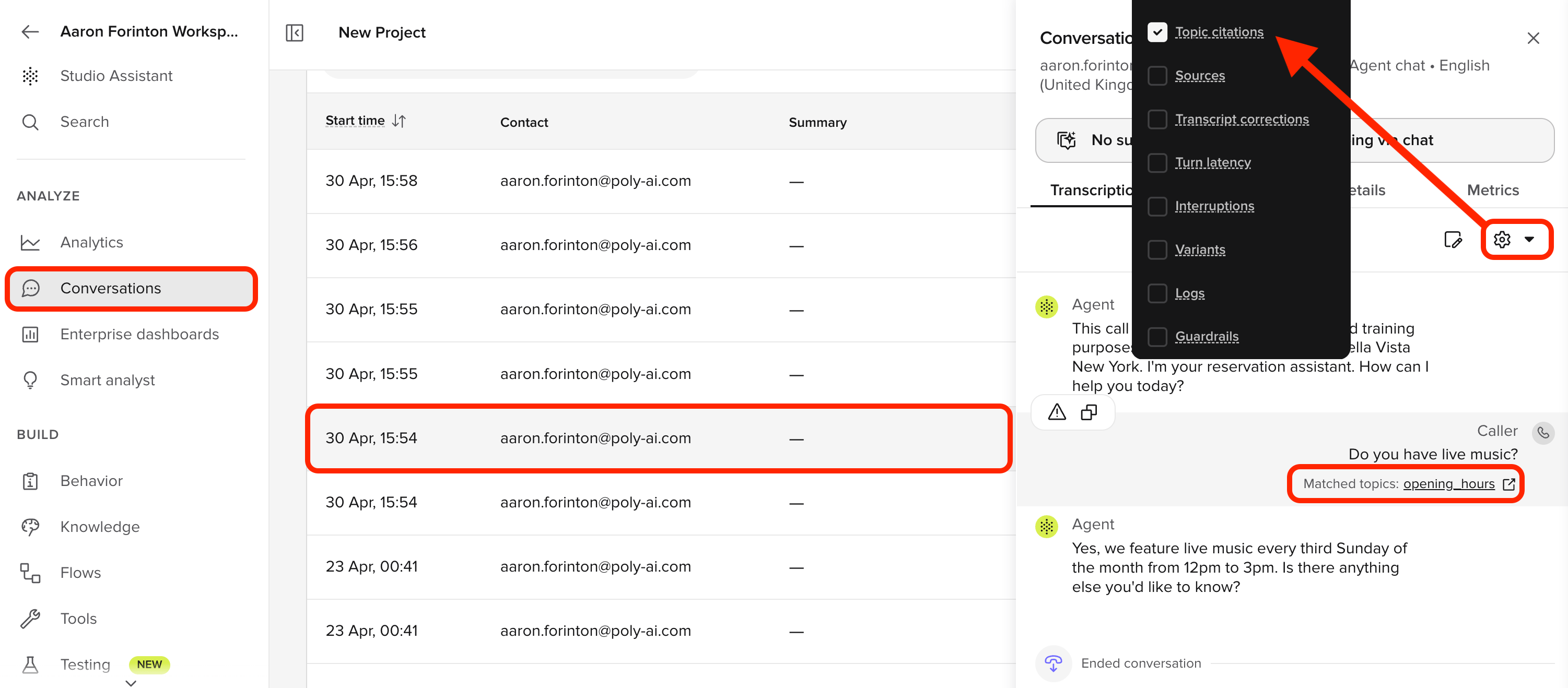Enable the Turn latency checkbox
This screenshot has width=1568, height=688.
1157,162
